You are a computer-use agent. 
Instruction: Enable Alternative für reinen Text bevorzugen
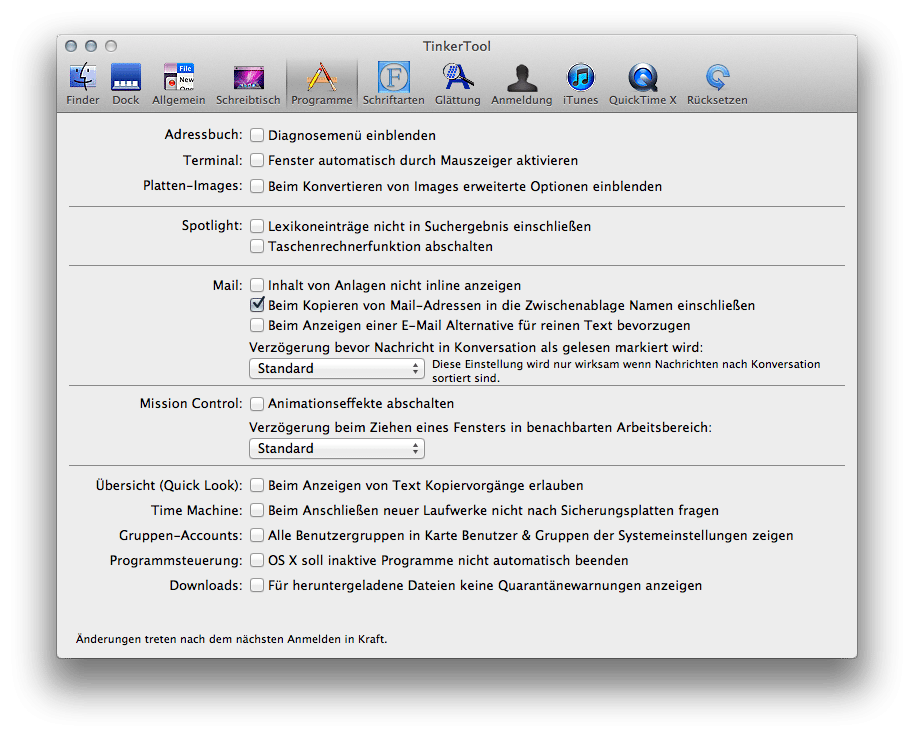[256, 325]
